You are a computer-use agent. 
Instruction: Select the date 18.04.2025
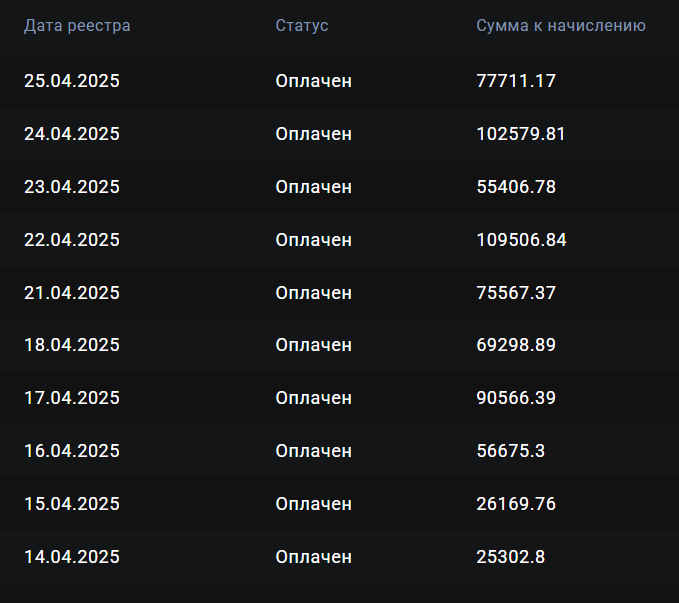pyautogui.click(x=72, y=345)
